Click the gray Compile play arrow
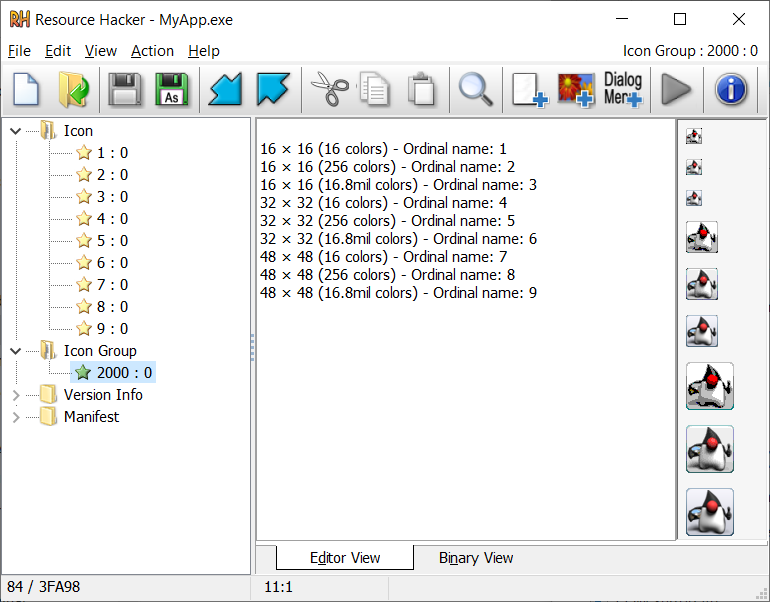This screenshot has height=602, width=770. coord(676,89)
